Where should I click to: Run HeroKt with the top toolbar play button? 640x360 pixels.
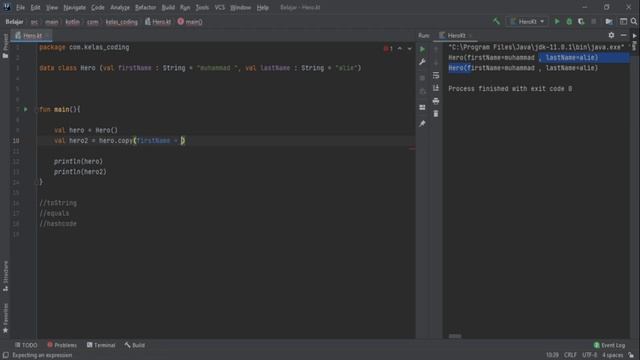point(557,21)
